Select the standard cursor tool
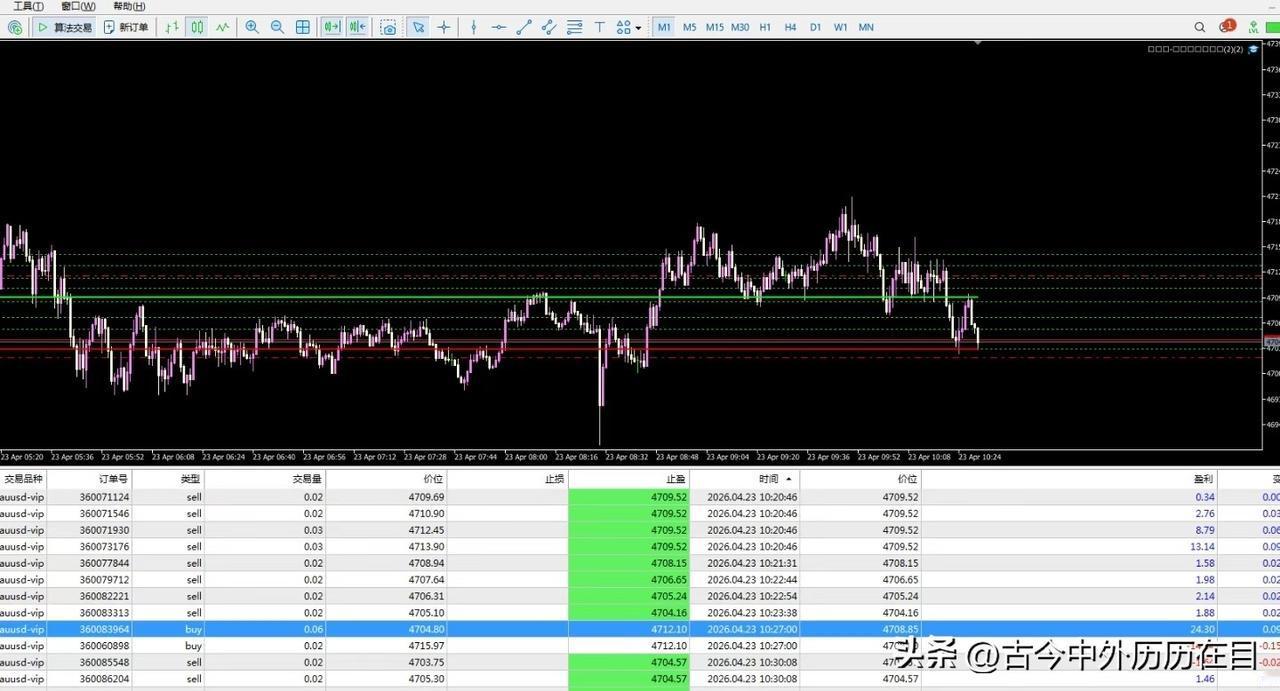This screenshot has height=691, width=1280. click(418, 27)
